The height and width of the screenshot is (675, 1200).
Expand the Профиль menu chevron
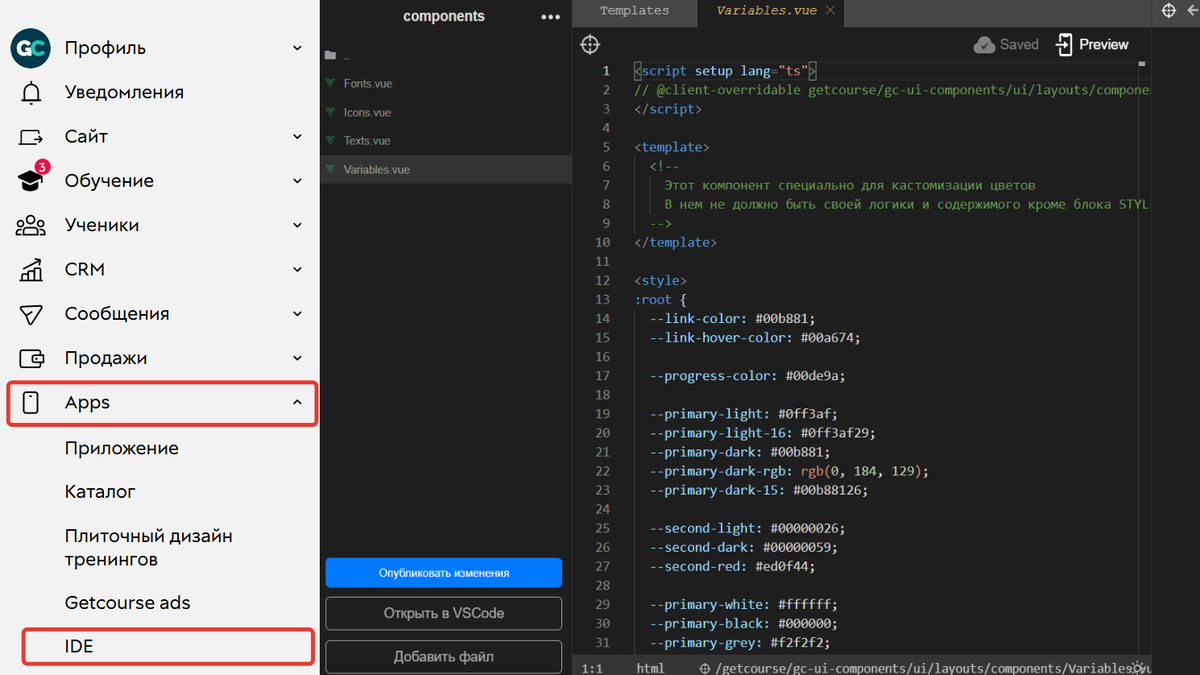pyautogui.click(x=297, y=48)
